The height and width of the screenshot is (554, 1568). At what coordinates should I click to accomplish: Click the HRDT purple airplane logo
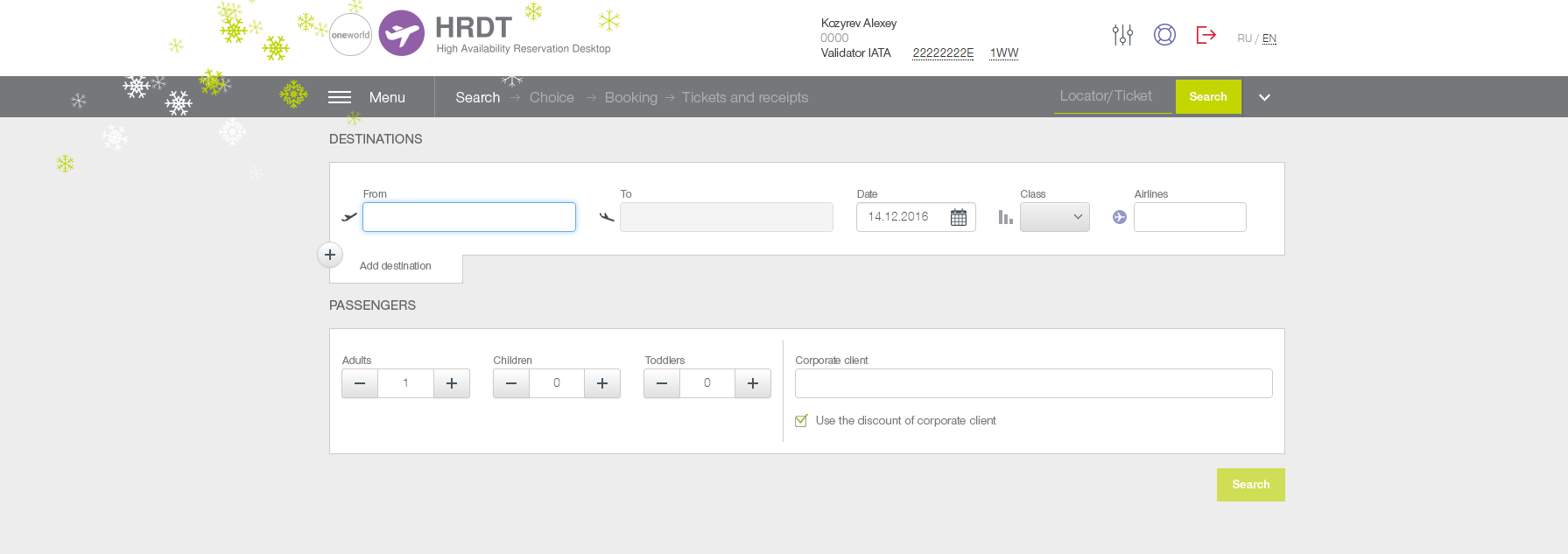[402, 33]
